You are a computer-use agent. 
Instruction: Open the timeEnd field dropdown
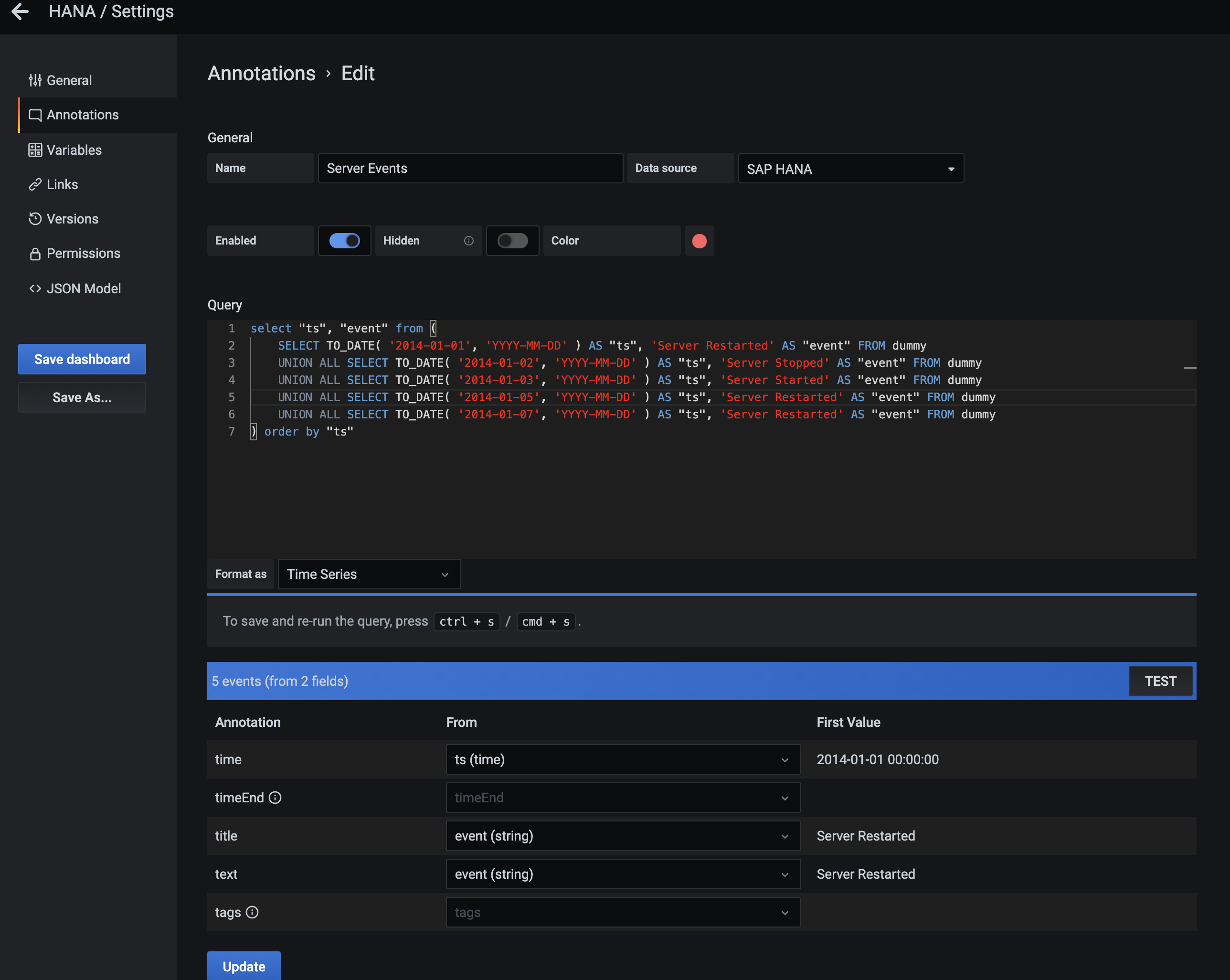click(623, 798)
